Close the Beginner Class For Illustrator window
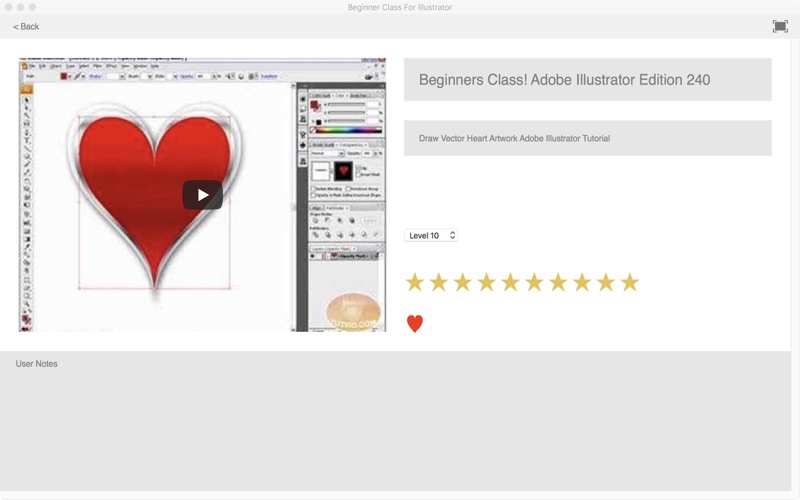This screenshot has height=500, width=800. click(8, 7)
